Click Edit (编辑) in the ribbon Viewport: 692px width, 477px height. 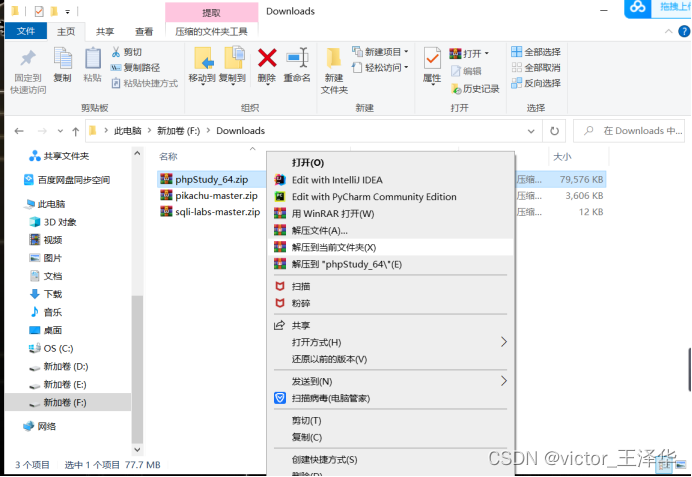(x=466, y=71)
